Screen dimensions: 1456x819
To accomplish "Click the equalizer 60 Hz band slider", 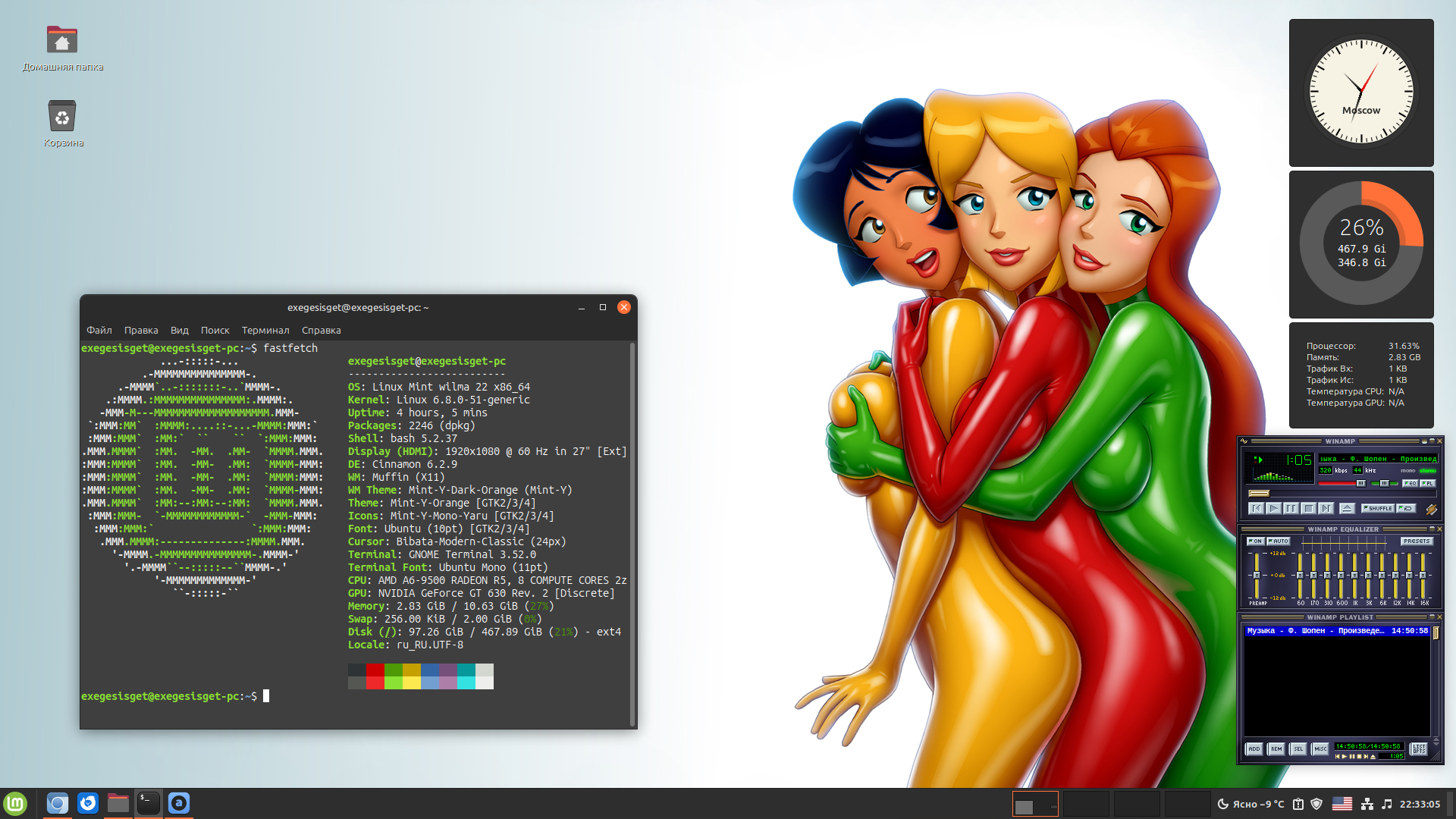I will (1300, 576).
